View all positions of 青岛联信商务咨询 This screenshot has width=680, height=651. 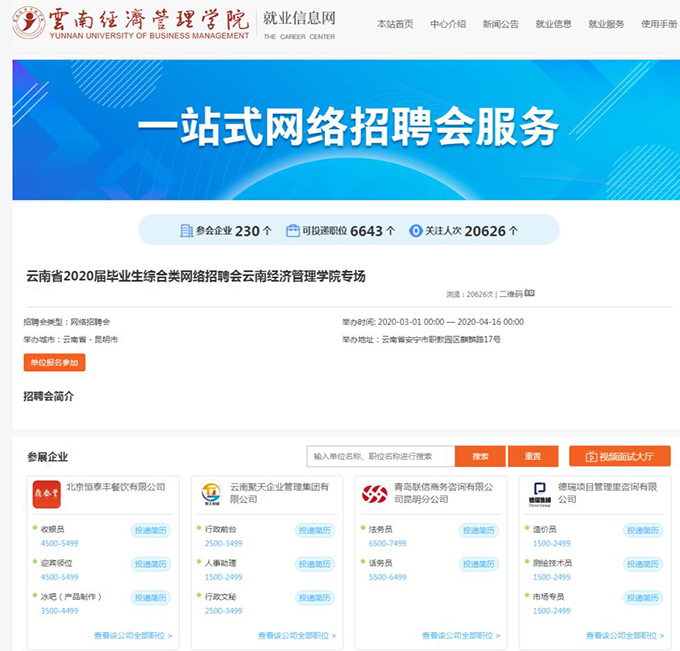coord(461,636)
